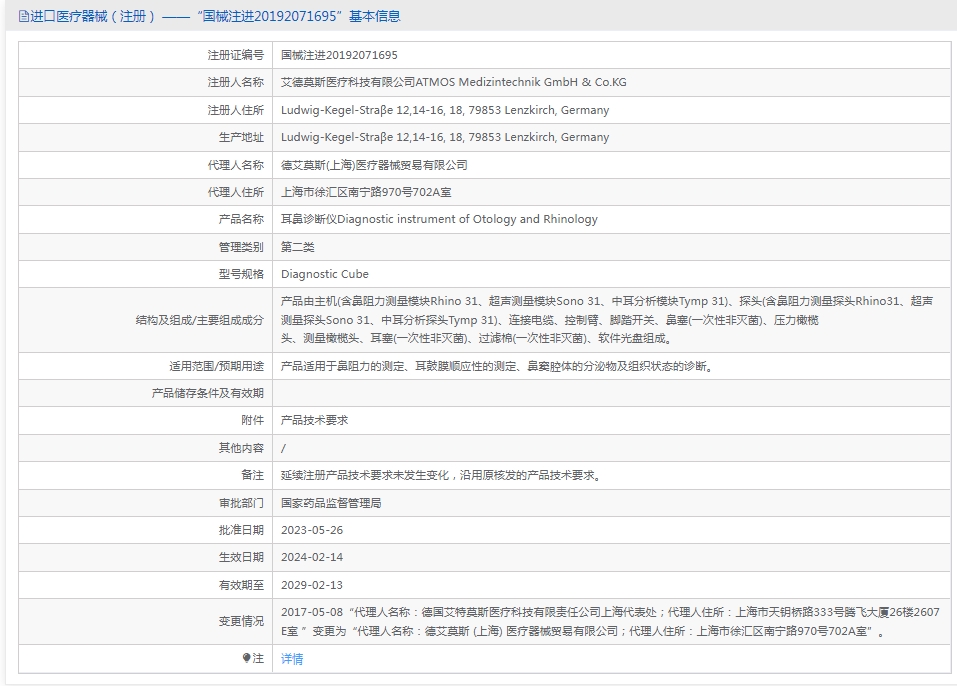Click the 产品储存条件及有效期 label
Image resolution: width=957 pixels, height=686 pixels.
point(208,393)
